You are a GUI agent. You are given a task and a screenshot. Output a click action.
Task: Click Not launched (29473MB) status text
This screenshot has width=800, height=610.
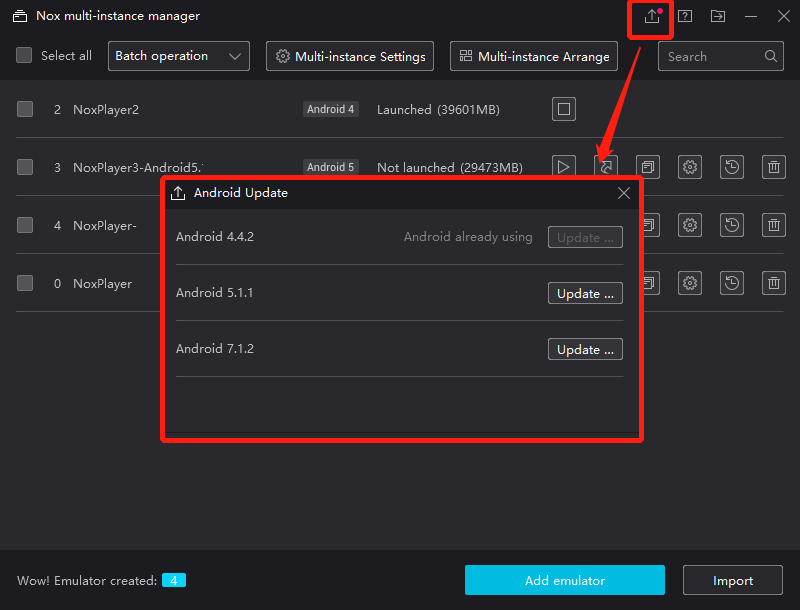pos(449,167)
